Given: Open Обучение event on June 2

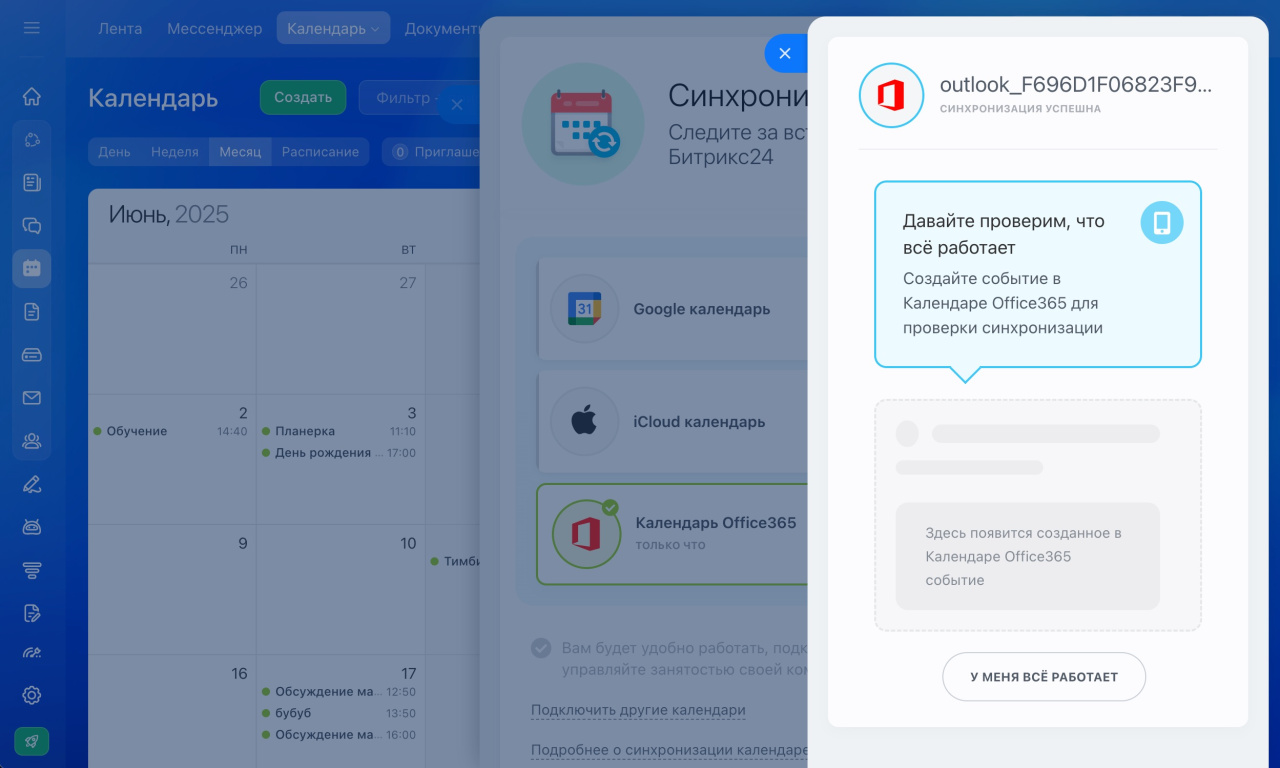Looking at the screenshot, I should 170,431.
